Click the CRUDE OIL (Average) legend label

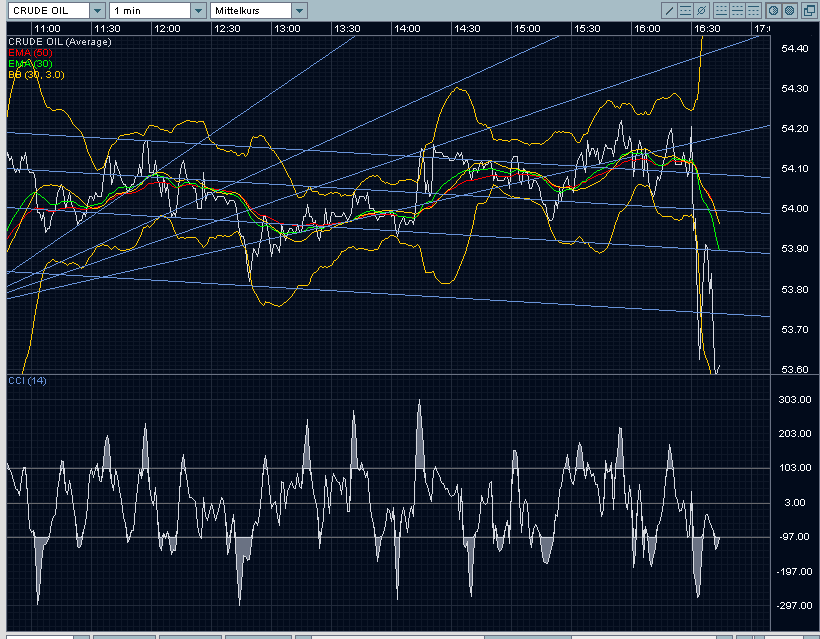60,42
